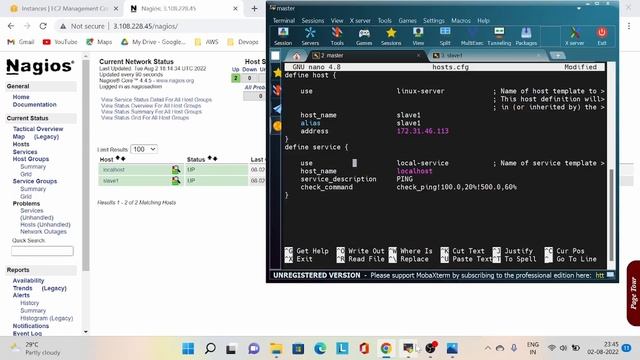Image resolution: width=640 pixels, height=360 pixels.
Task: Click Home link in Nagios sidebar
Action: pyautogui.click(x=21, y=97)
